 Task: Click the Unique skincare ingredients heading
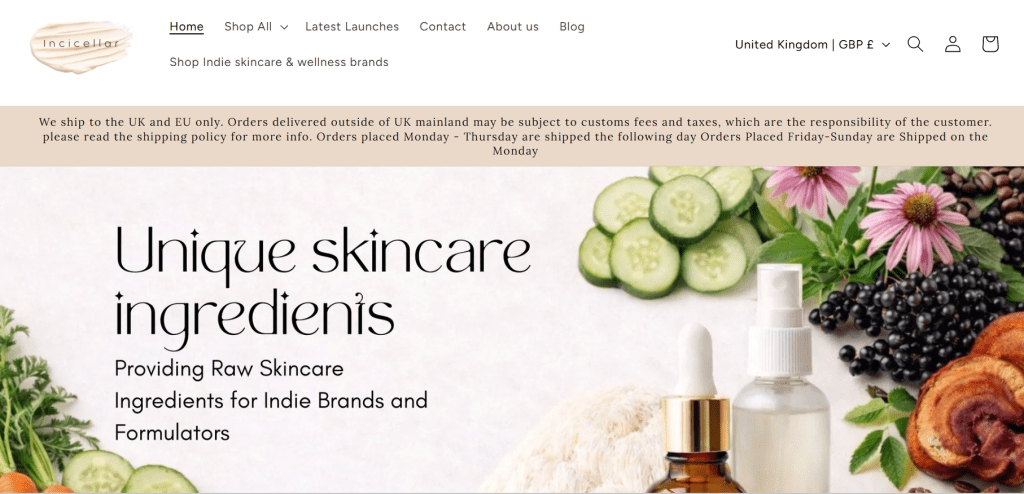tap(323, 286)
